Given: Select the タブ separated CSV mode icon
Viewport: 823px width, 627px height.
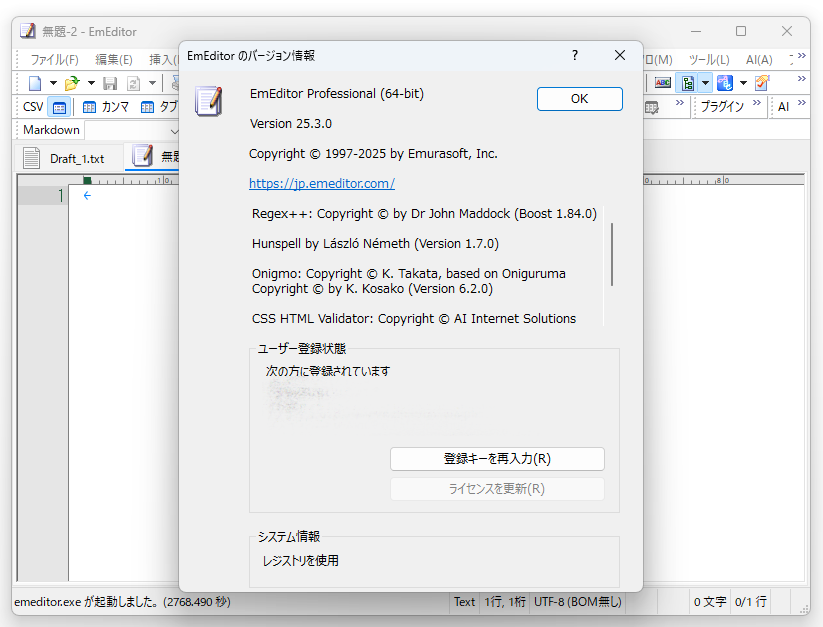Looking at the screenshot, I should pyautogui.click(x=147, y=106).
